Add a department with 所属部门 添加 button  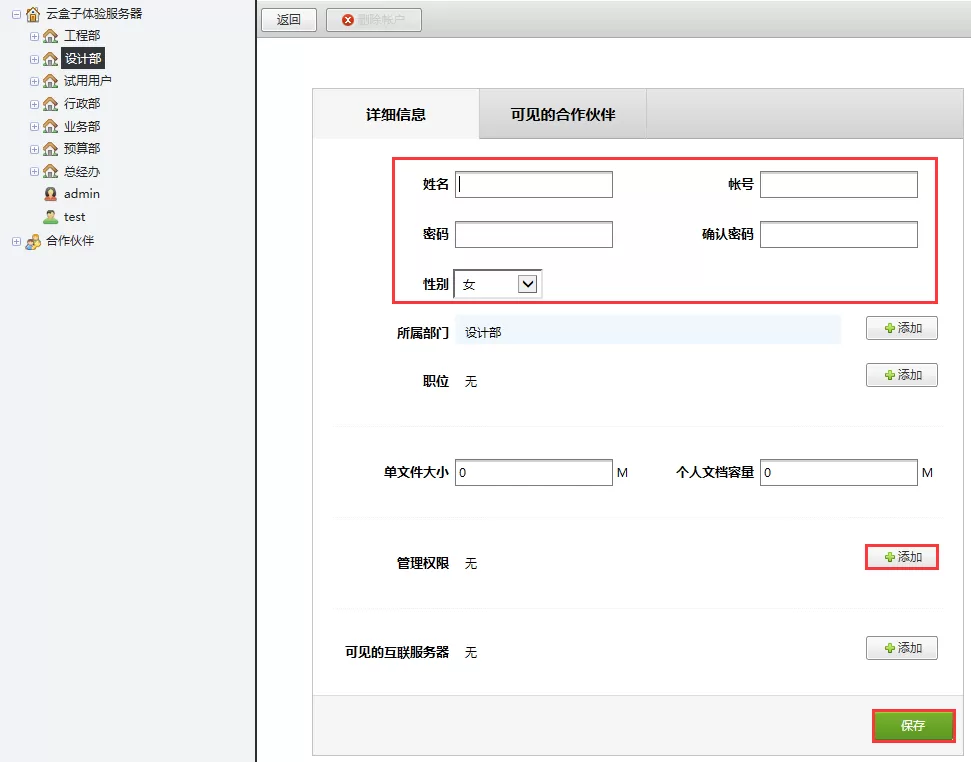coord(902,328)
